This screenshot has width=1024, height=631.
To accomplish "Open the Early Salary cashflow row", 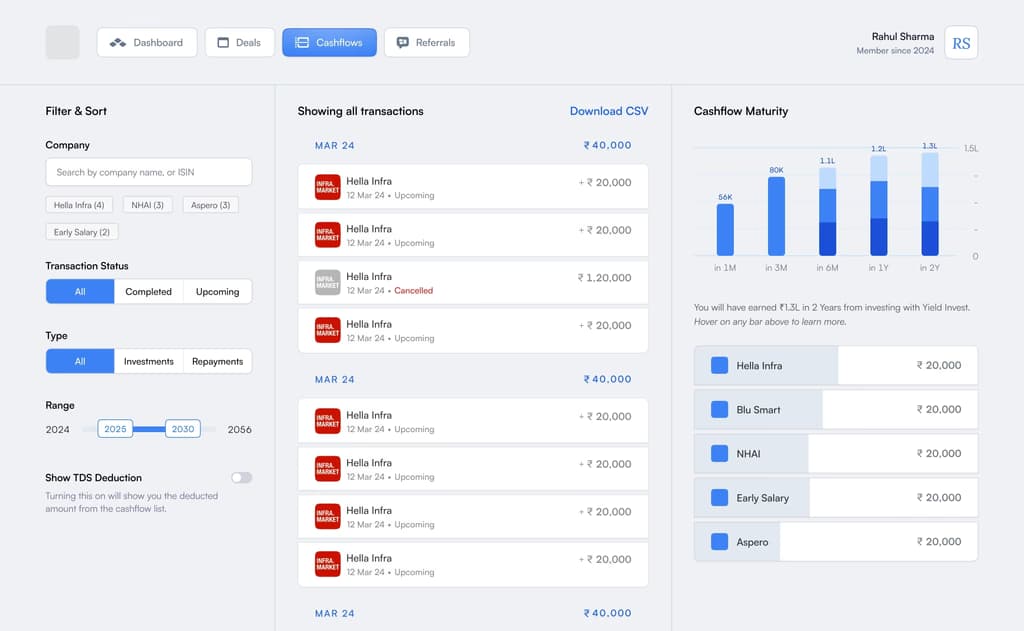I will tap(835, 498).
